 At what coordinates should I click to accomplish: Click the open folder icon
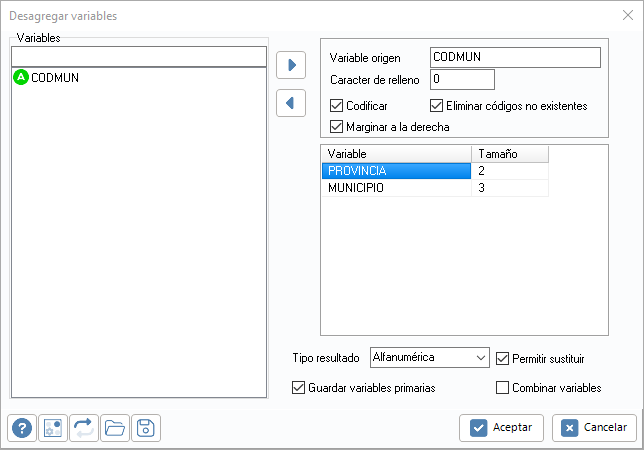[115, 428]
